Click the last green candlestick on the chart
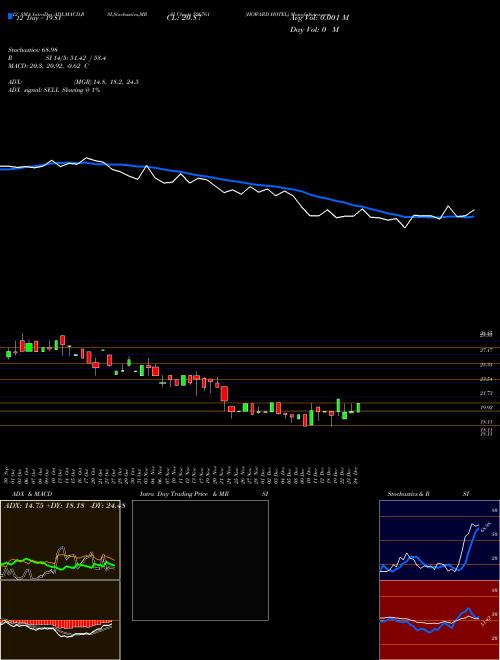The height and width of the screenshot is (660, 500). click(x=358, y=407)
